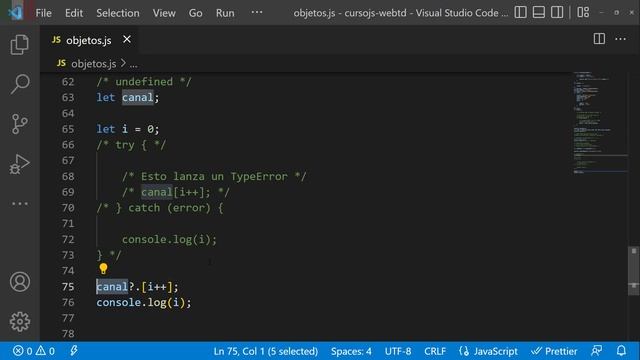Open the Run menu
Image resolution: width=640 pixels, height=360 pixels.
tap(225, 13)
